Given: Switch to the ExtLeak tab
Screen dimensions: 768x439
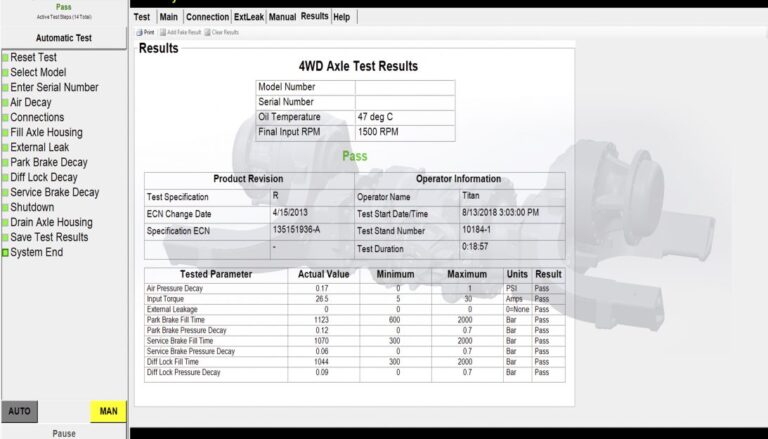Looking at the screenshot, I should [x=249, y=17].
